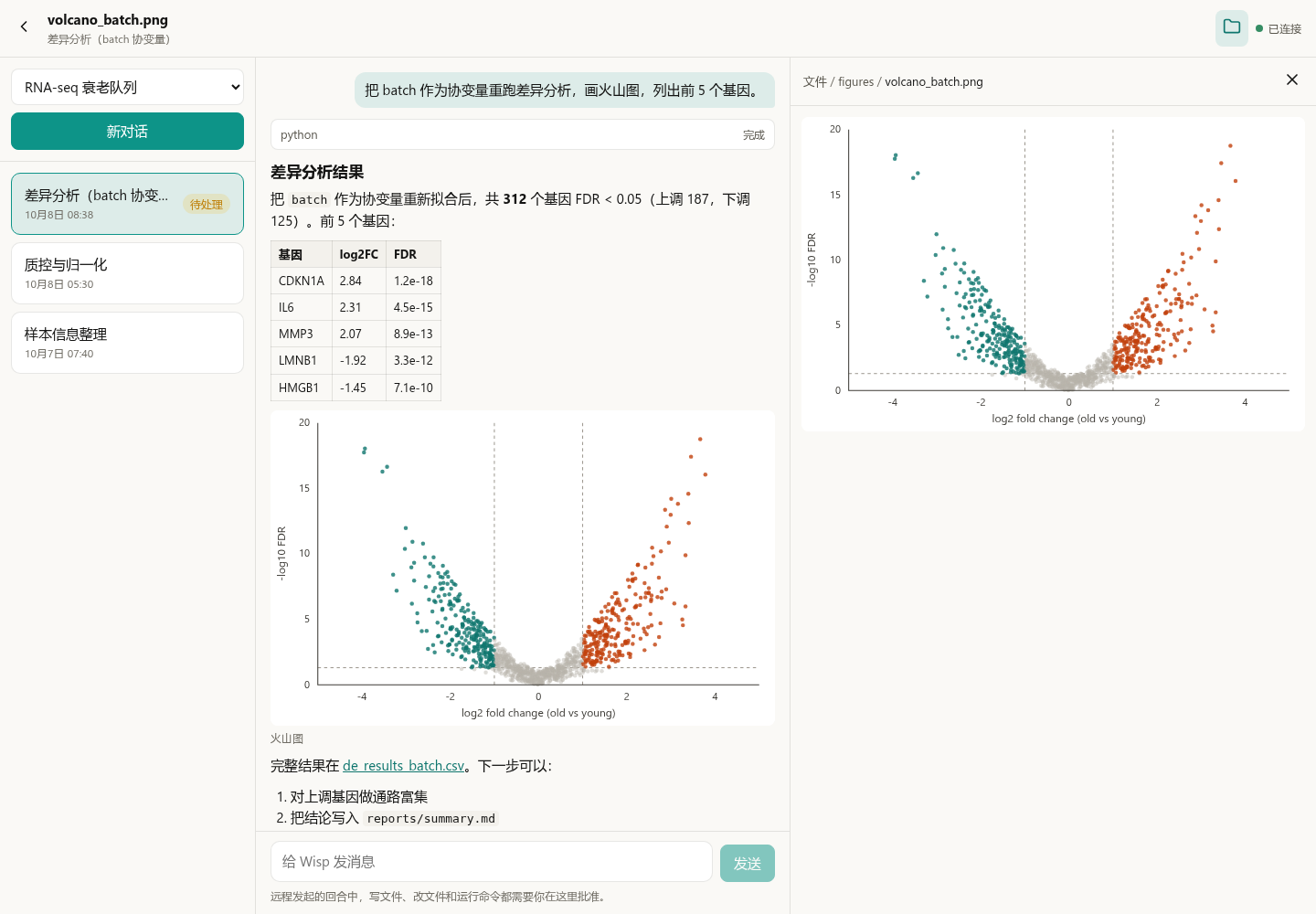1316x914 pixels.
Task: Click the LMNB1 gene cell
Action: click(302, 360)
